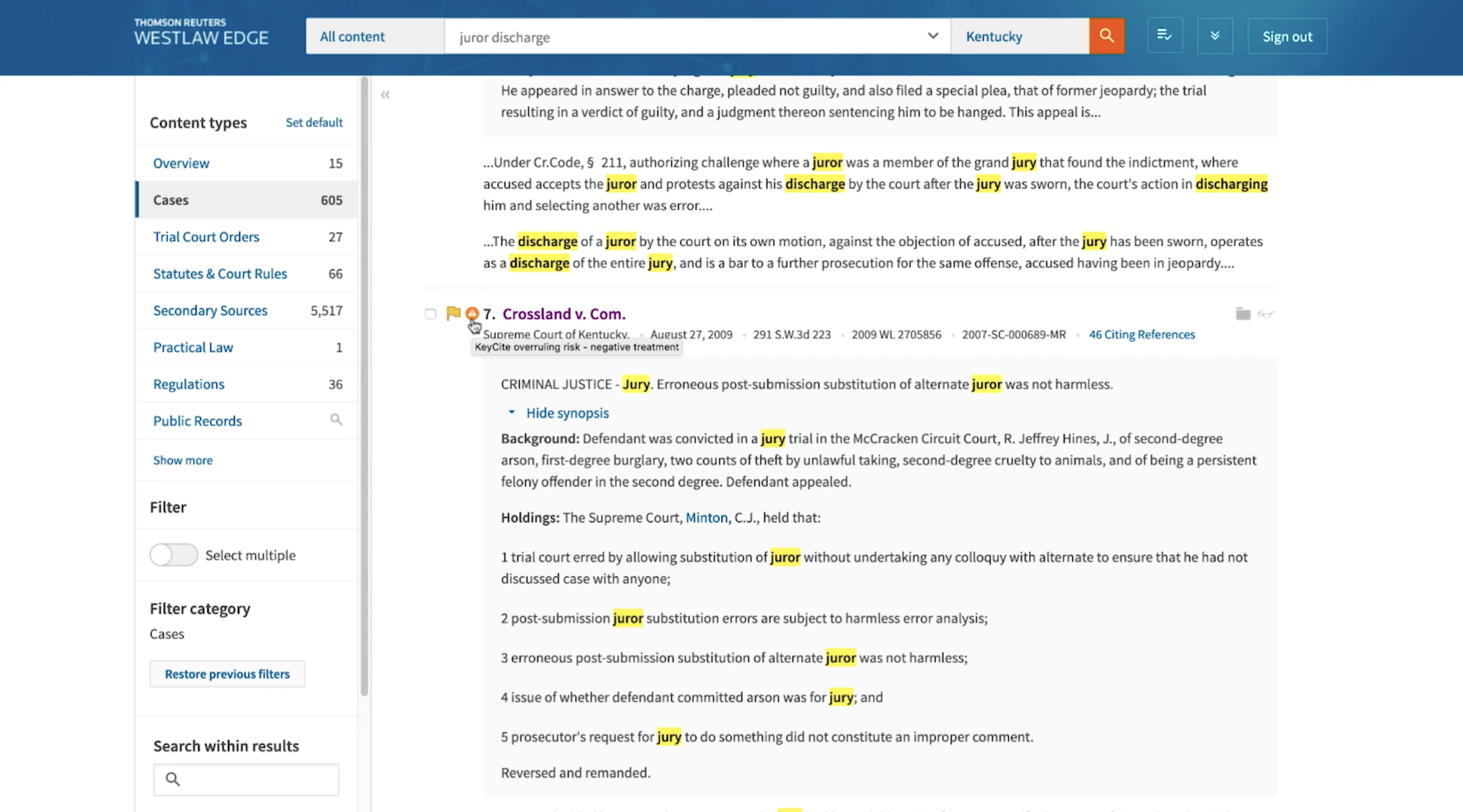This screenshot has width=1463, height=812.
Task: Select Secondary Sources content type
Action: tap(210, 311)
